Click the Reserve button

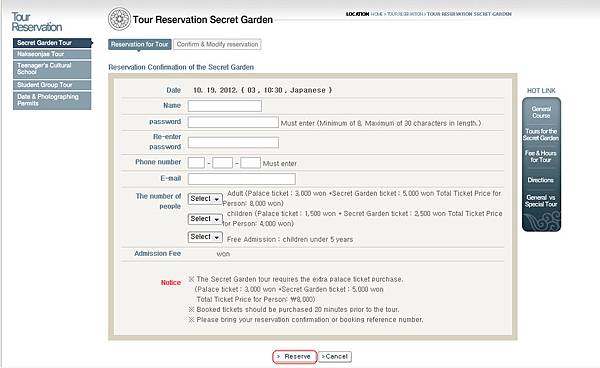[x=295, y=357]
